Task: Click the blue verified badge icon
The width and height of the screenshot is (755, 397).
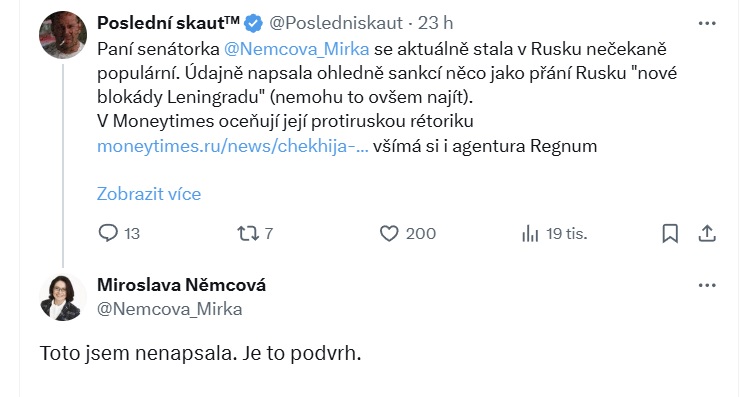Action: [x=253, y=23]
